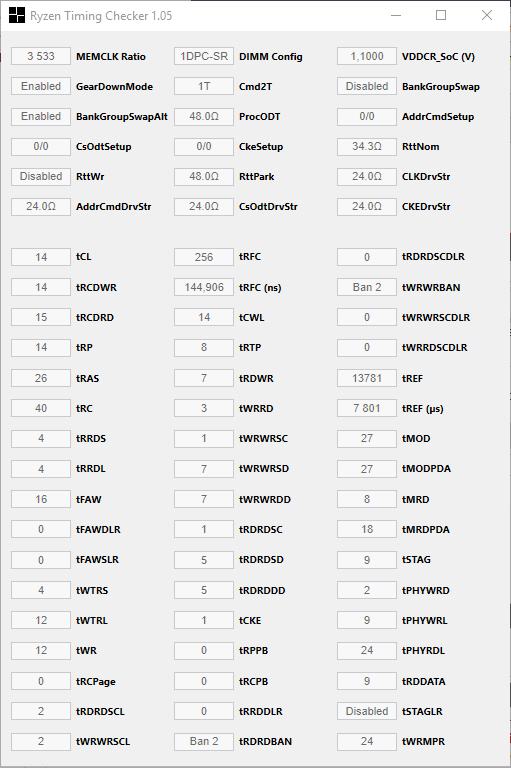Click the RttNom 34.3Ω value box
Viewport: 511px width, 768px height.
point(367,146)
